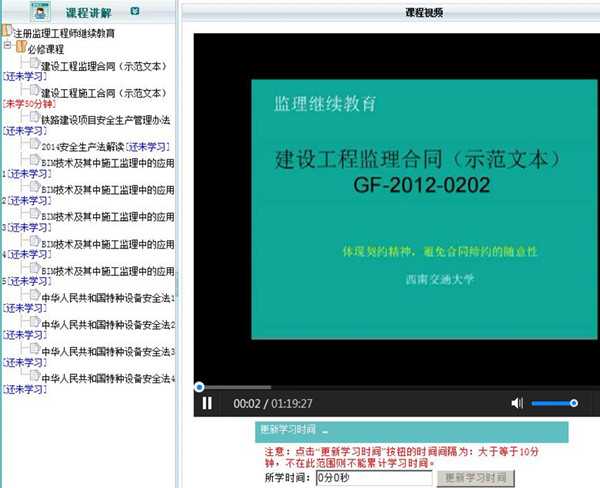
Task: Click the 课程视频 panel header
Action: (391, 13)
